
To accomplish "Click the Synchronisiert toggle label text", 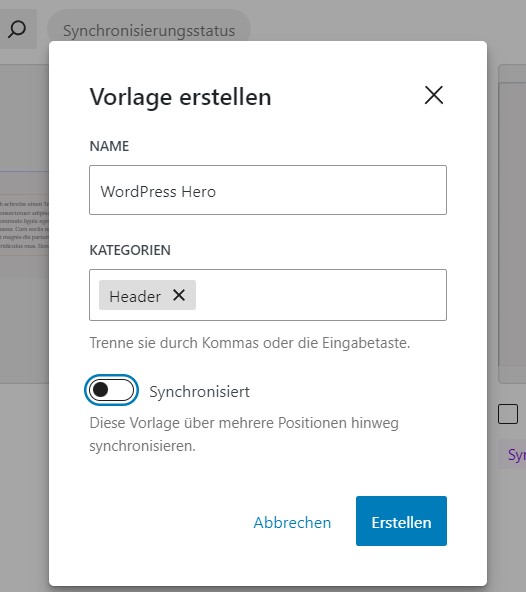I will [x=199, y=392].
